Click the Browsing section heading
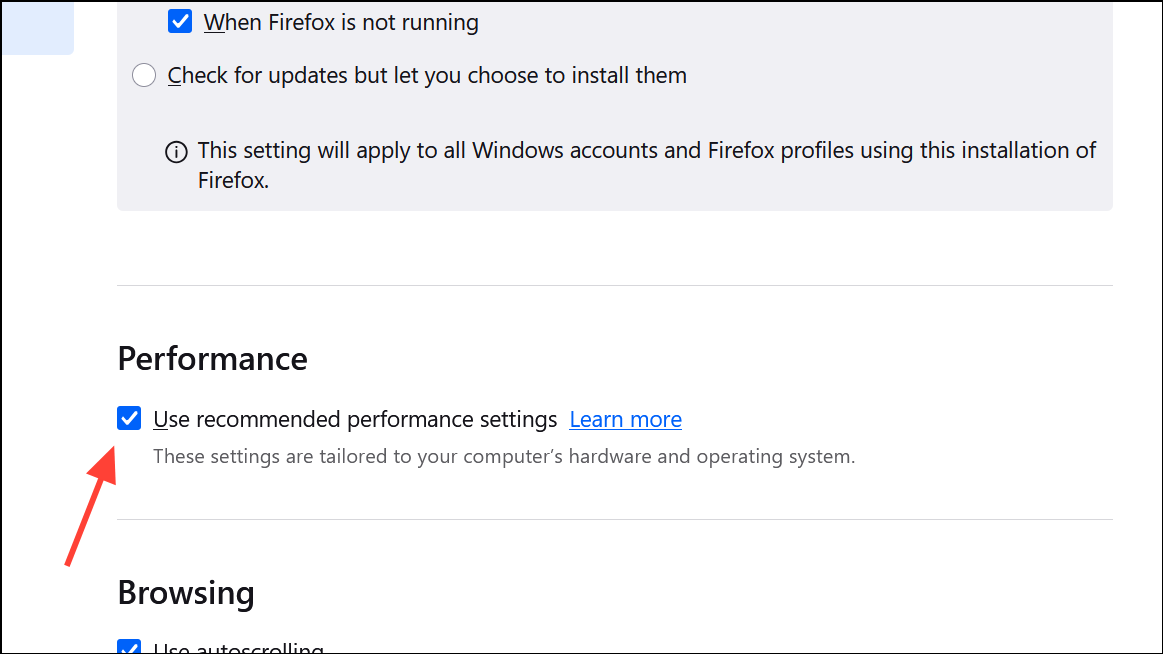The image size is (1163, 654). (x=186, y=592)
